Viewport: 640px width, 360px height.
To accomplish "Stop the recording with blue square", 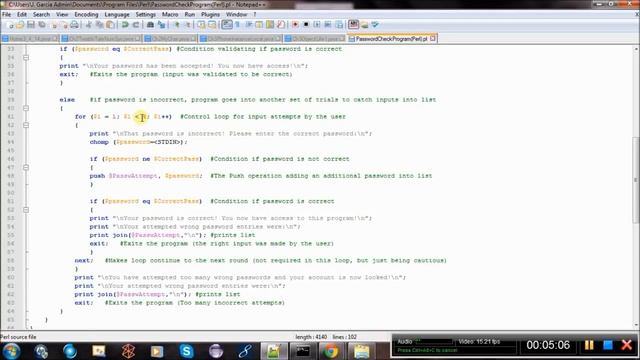I will click(608, 345).
